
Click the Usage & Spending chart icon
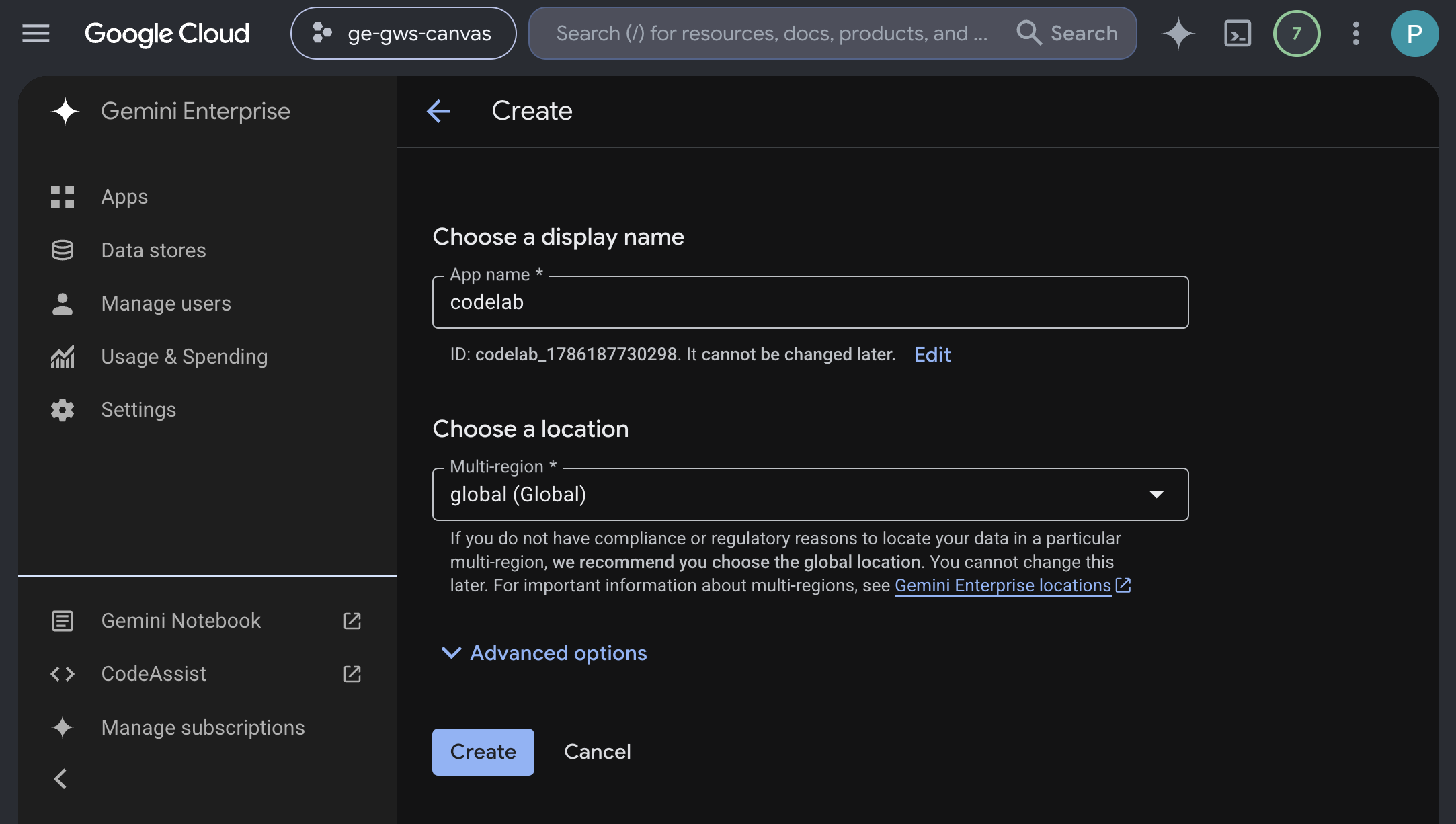pyautogui.click(x=63, y=357)
